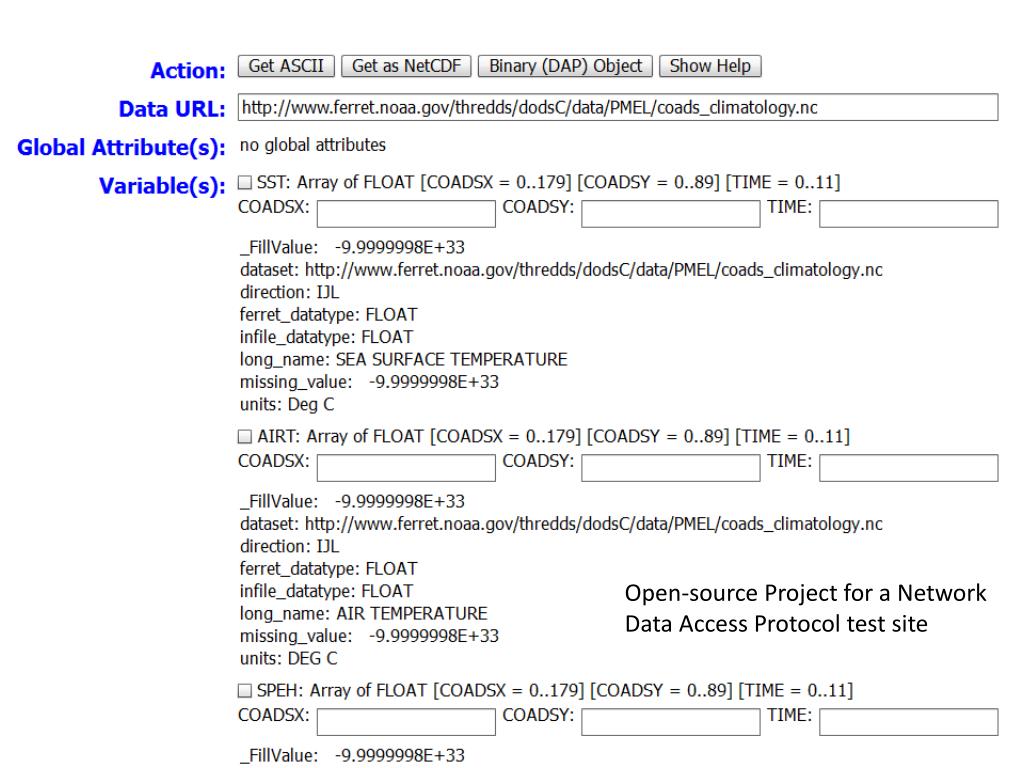The width and height of the screenshot is (1024, 768).
Task: Click the SST dataset URL line
Action: pos(561,270)
